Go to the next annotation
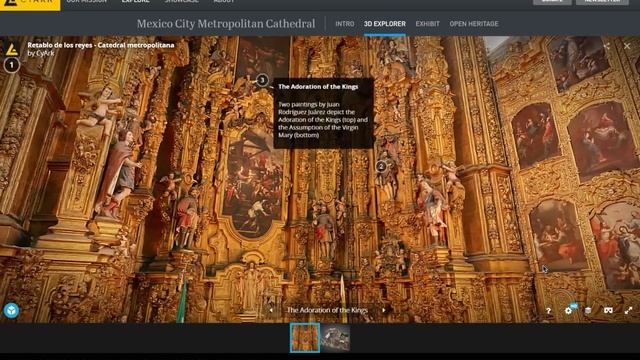The image size is (640, 360). pyautogui.click(x=384, y=310)
